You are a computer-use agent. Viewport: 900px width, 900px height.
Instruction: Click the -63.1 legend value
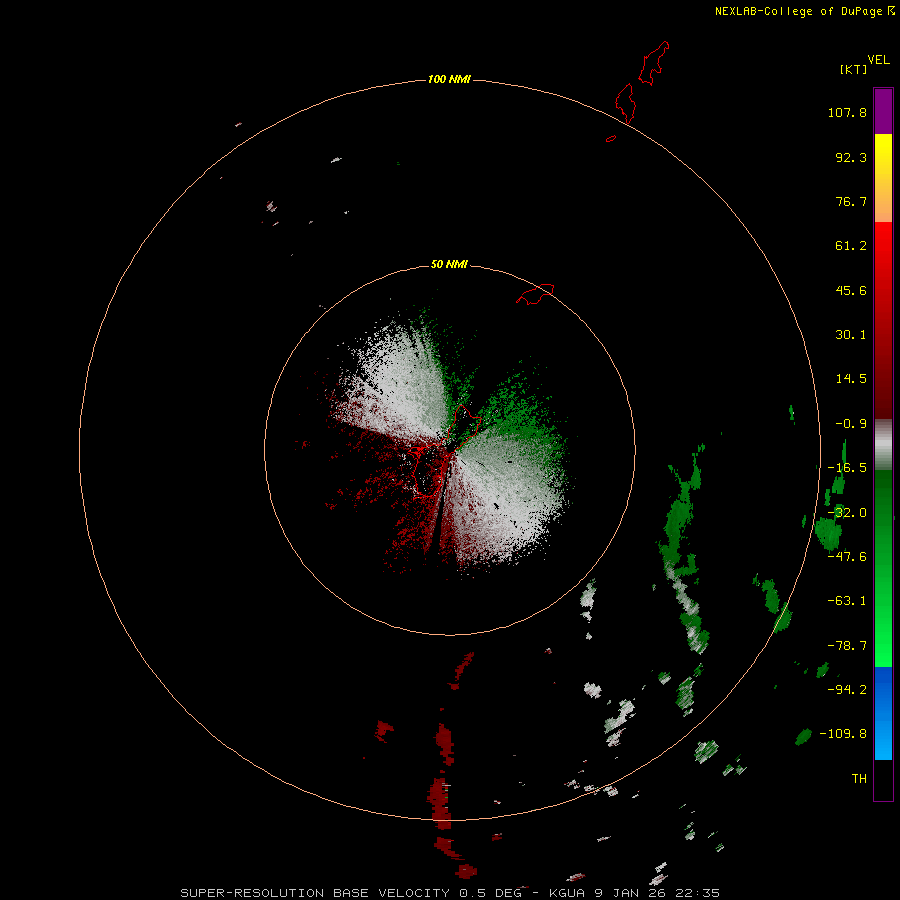[x=847, y=601]
